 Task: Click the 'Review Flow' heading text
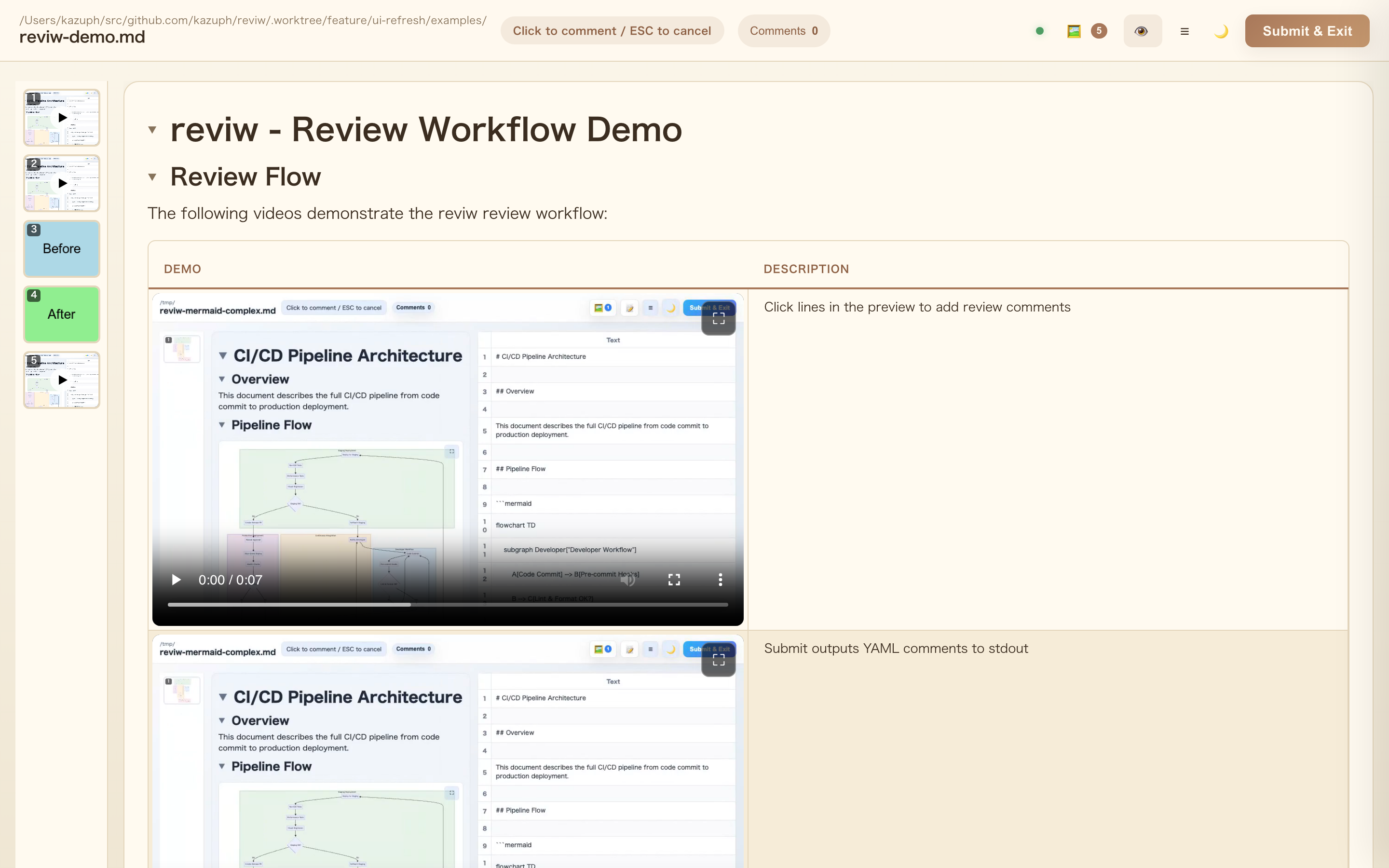(245, 177)
